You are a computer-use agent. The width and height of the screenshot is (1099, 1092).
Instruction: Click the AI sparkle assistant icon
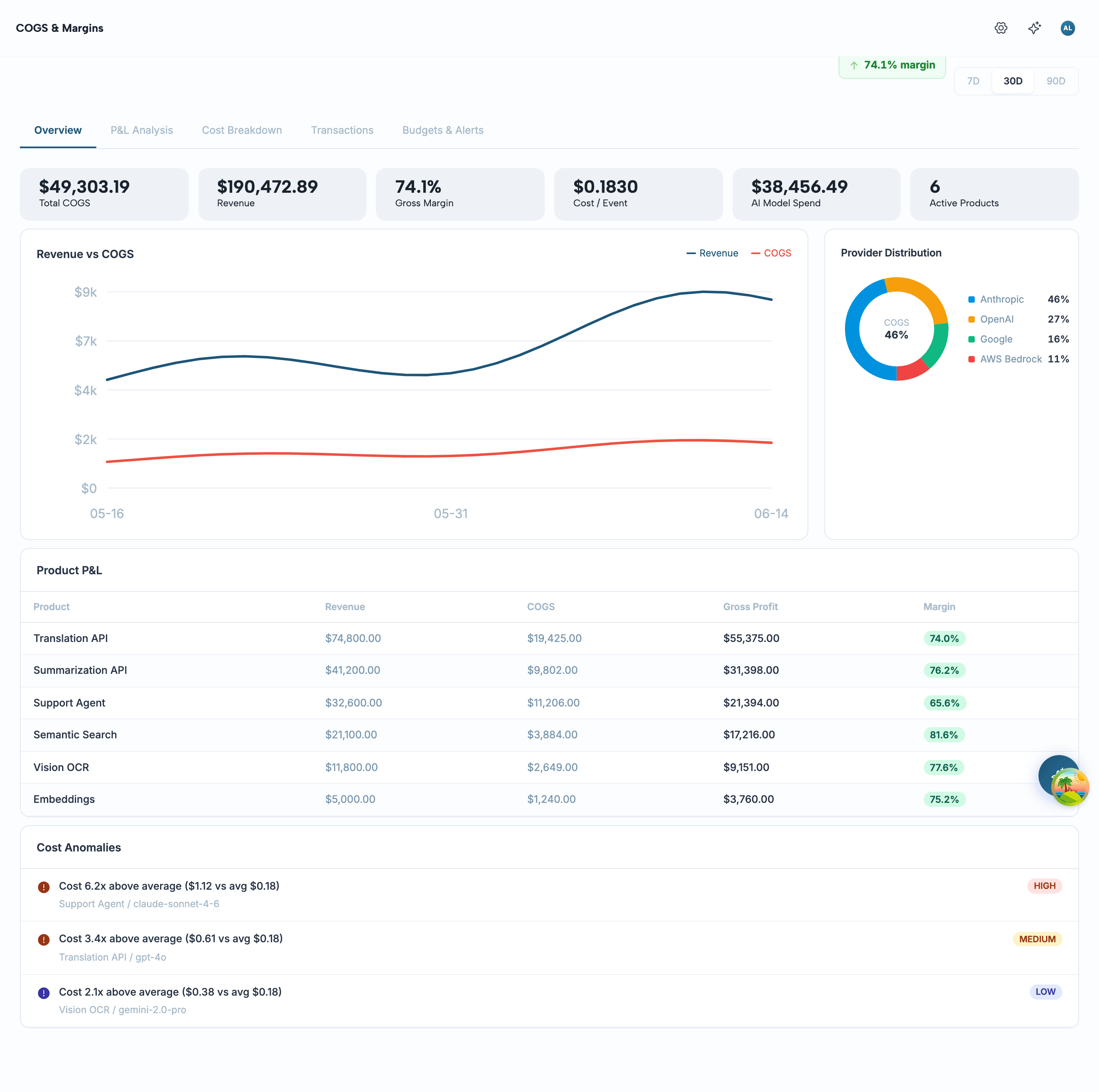click(1034, 28)
